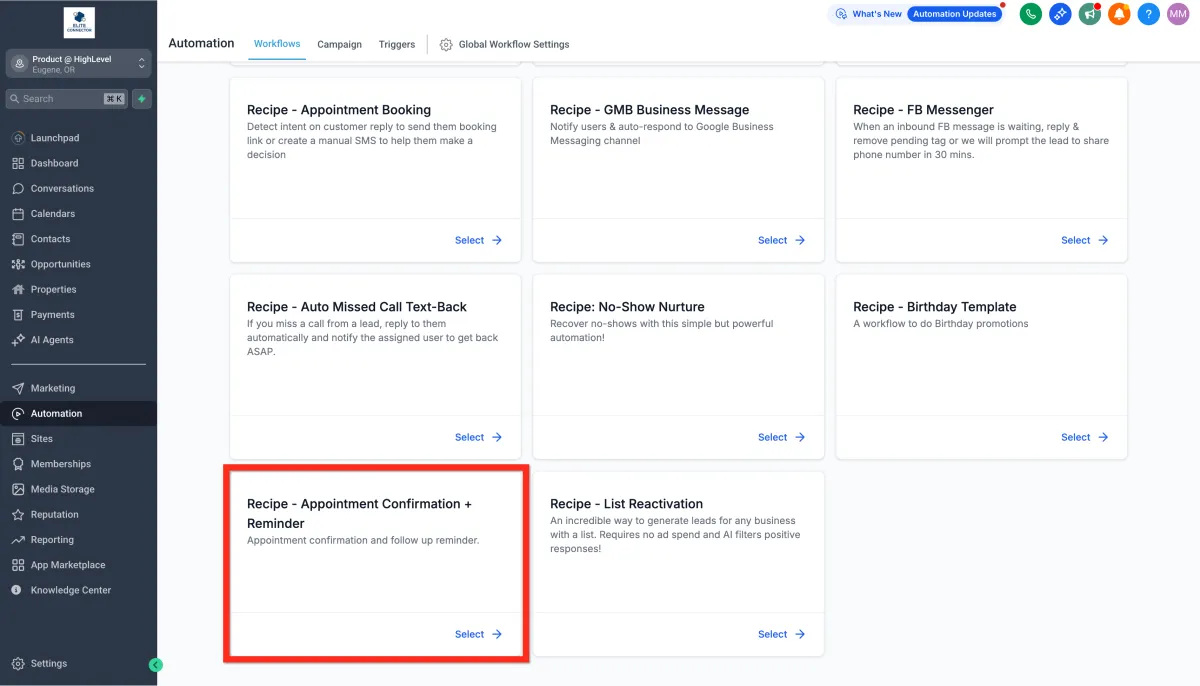Click the green phone dialer icon
This screenshot has height=686, width=1200.
coord(1030,14)
